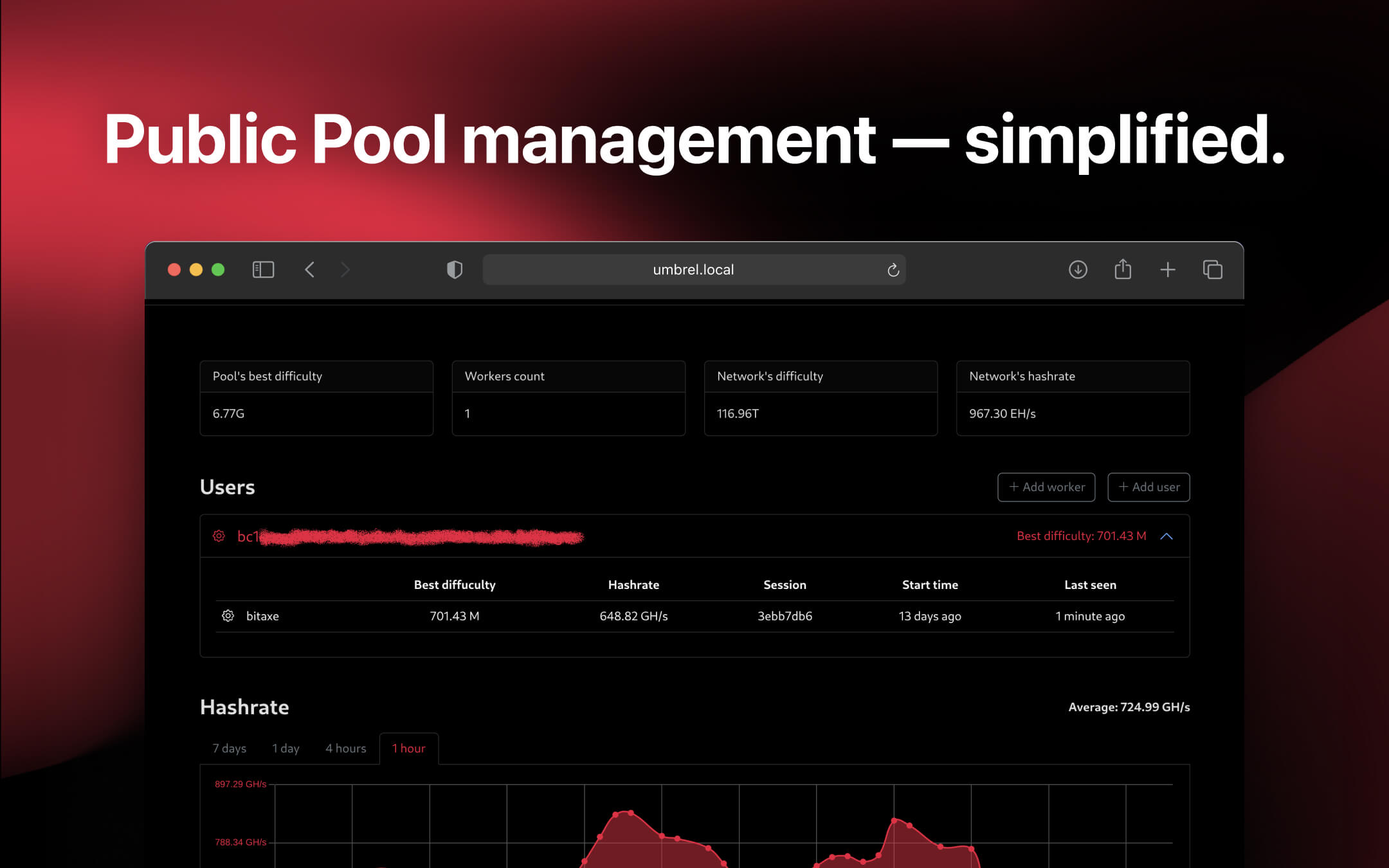Toggle the browser sidebar icon
1389x868 pixels.
262,269
